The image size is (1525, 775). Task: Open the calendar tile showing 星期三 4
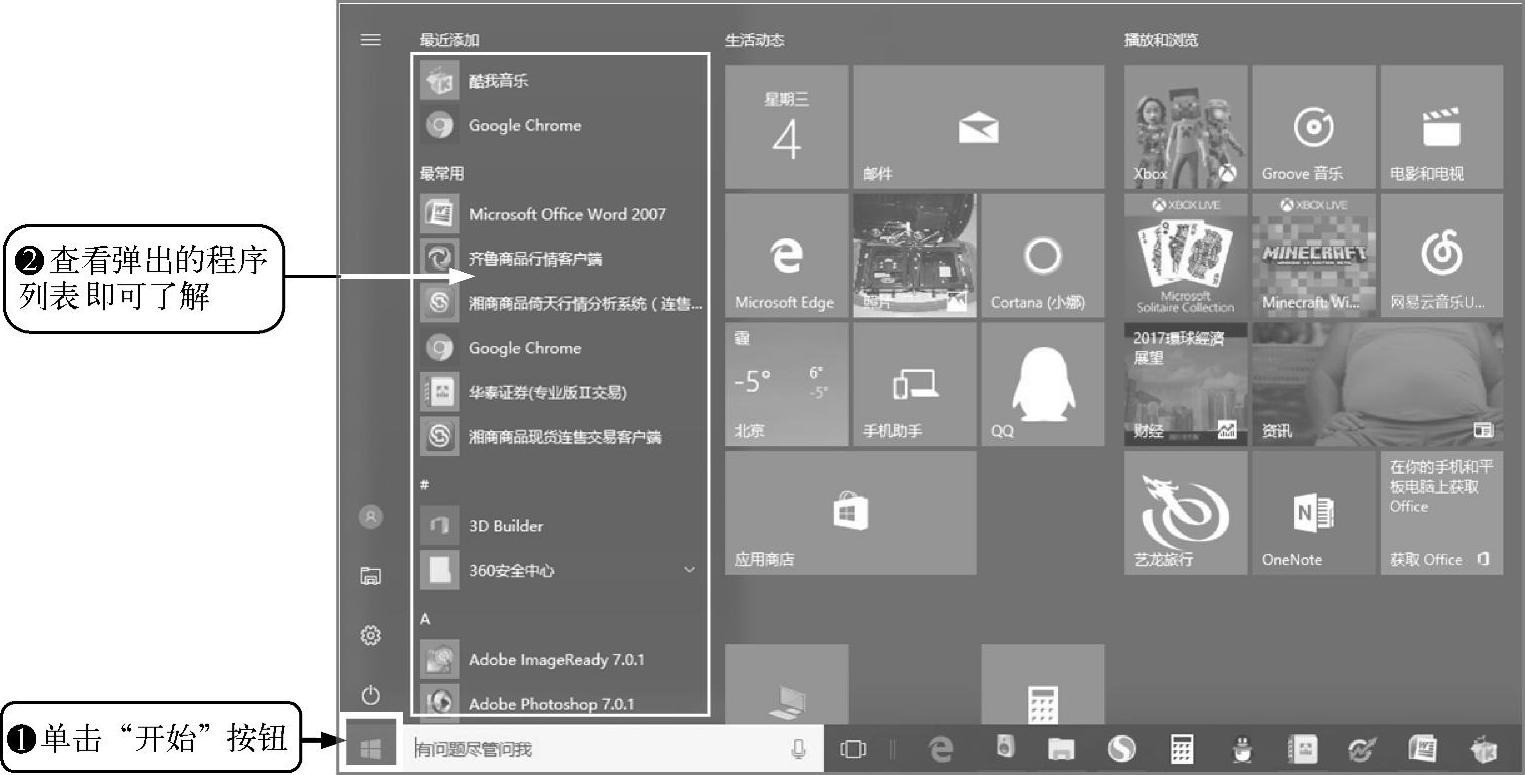coord(786,127)
